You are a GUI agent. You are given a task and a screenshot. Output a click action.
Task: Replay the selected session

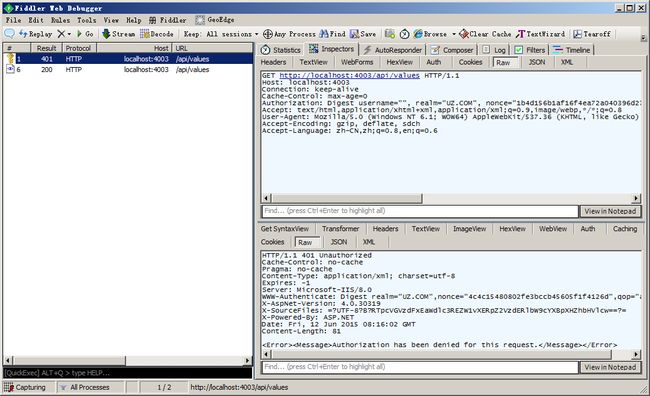click(x=36, y=34)
